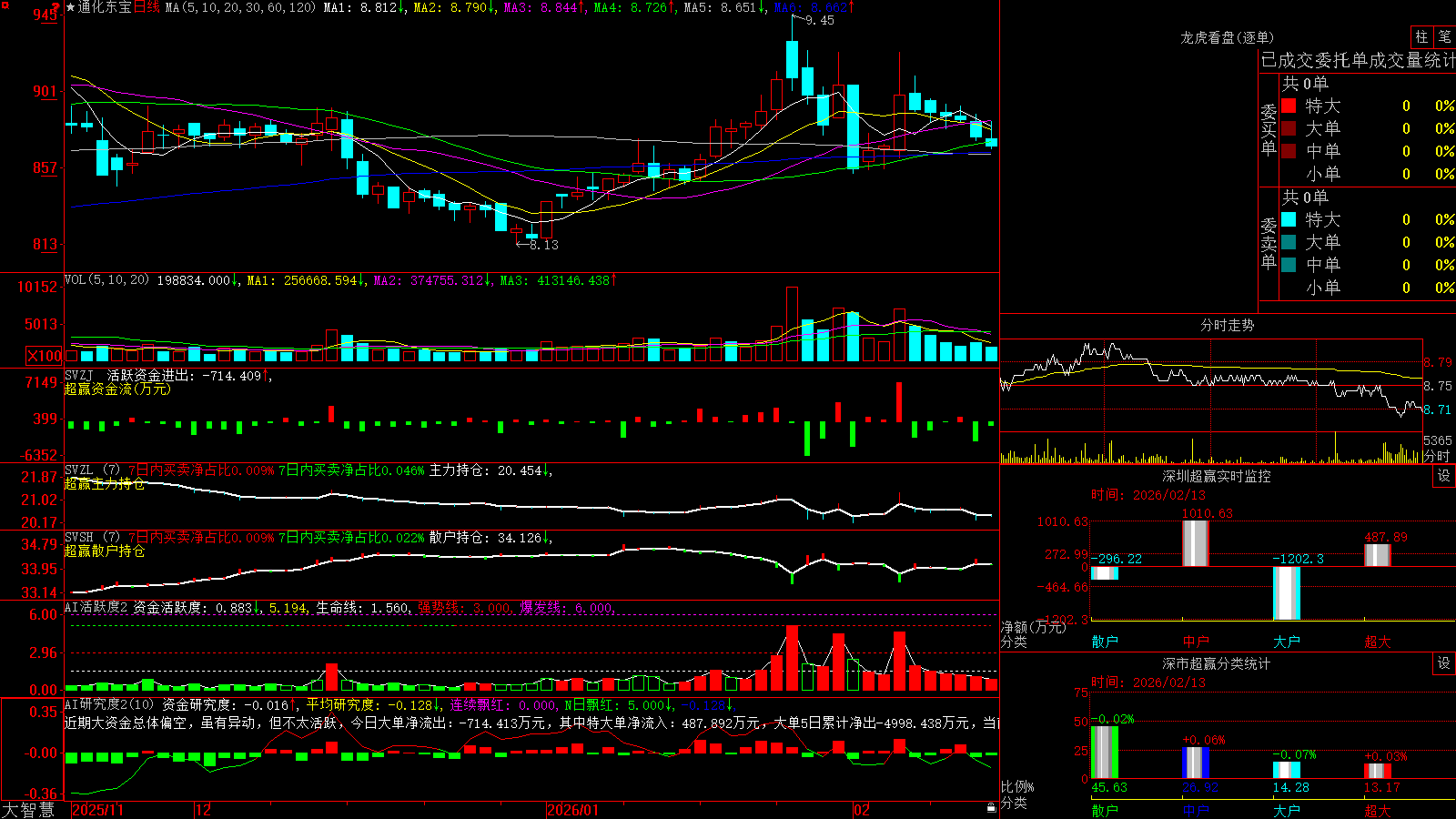Select 大户 category in 深圳超赢实时监控

(x=1287, y=642)
